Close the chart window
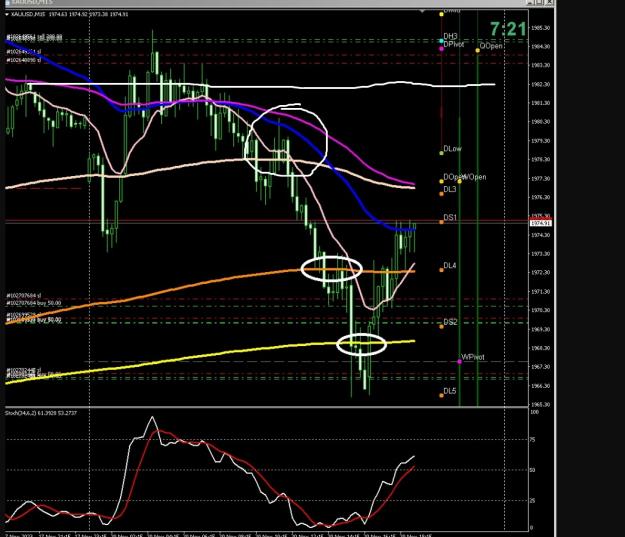 tap(548, 2)
